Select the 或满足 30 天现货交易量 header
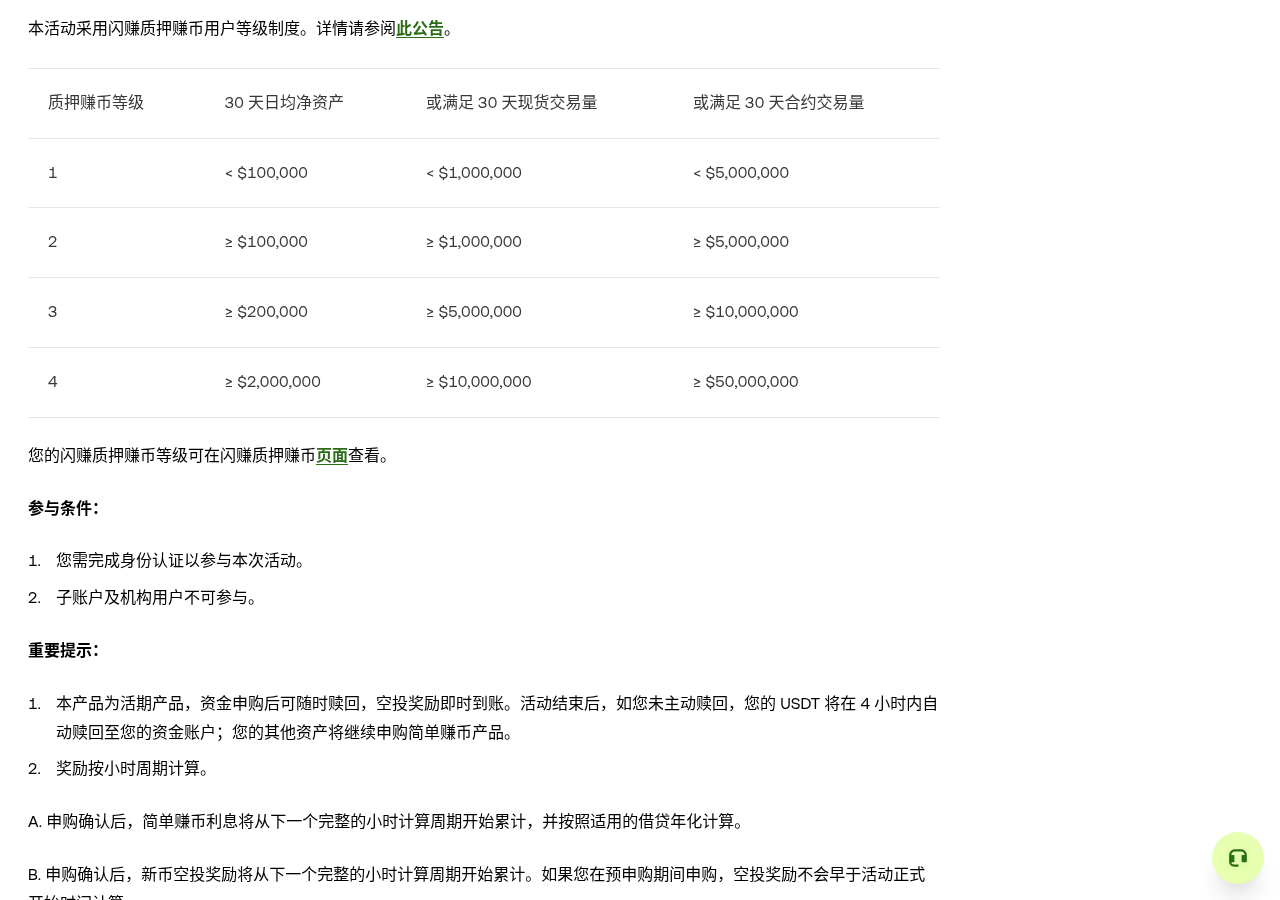The image size is (1280, 900). click(512, 103)
